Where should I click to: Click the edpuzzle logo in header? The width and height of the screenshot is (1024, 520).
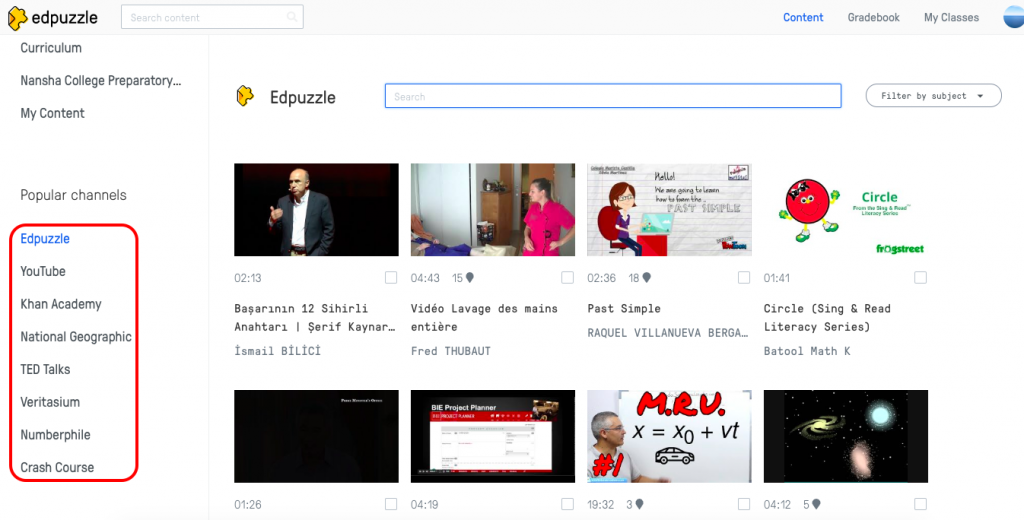click(x=53, y=18)
